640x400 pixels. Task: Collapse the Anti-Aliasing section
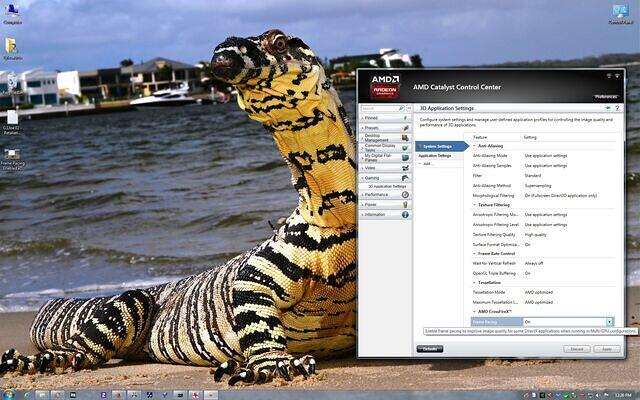(475, 146)
